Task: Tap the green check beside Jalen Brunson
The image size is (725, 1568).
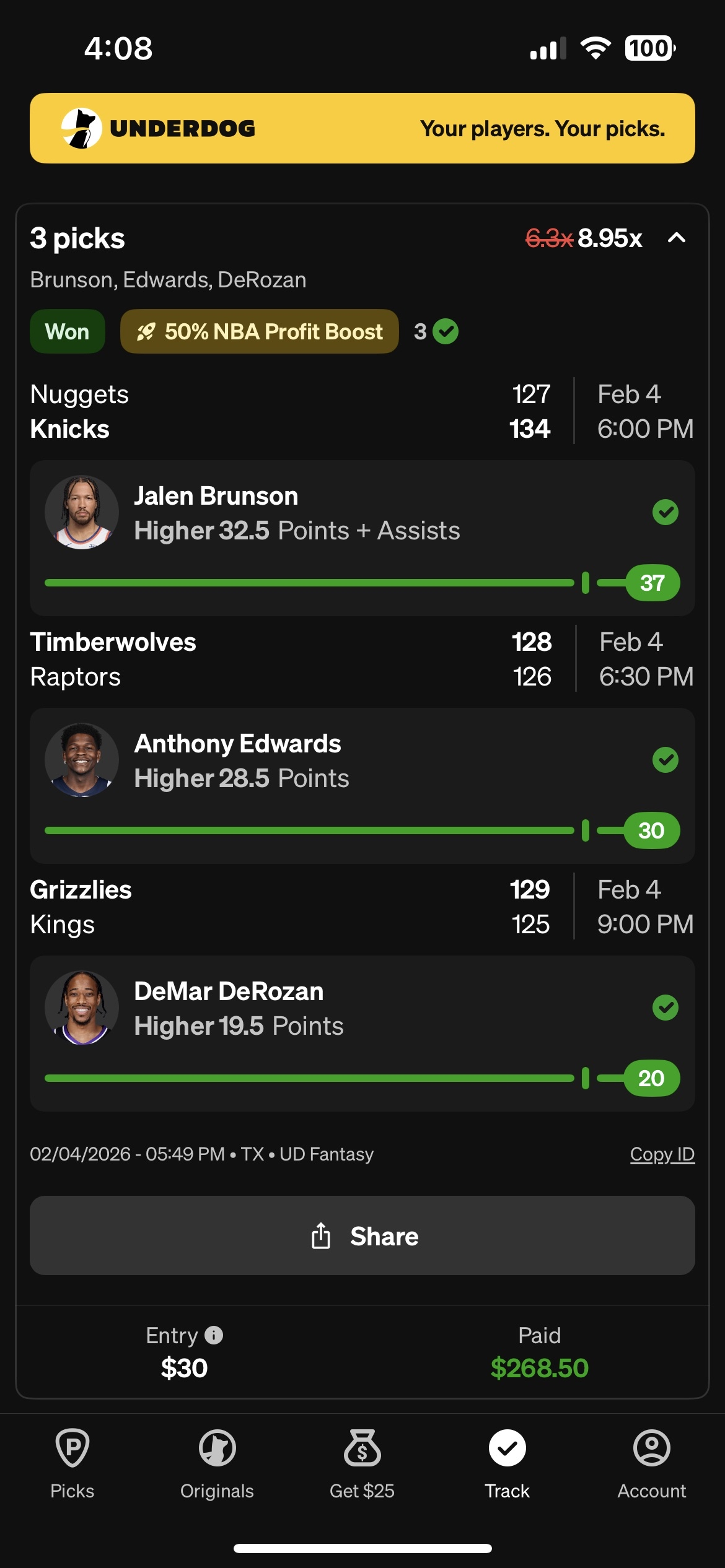Action: point(666,512)
